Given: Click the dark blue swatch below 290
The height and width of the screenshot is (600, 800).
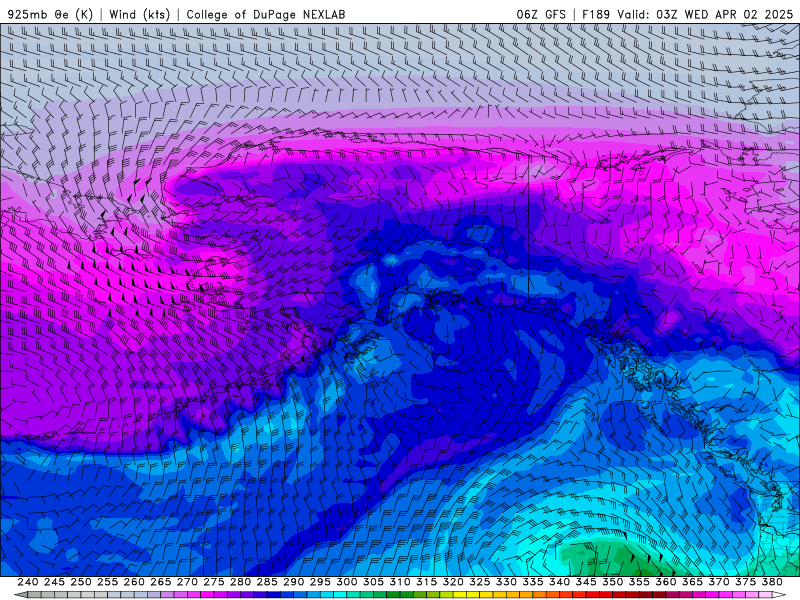Looking at the screenshot, I should tap(287, 595).
